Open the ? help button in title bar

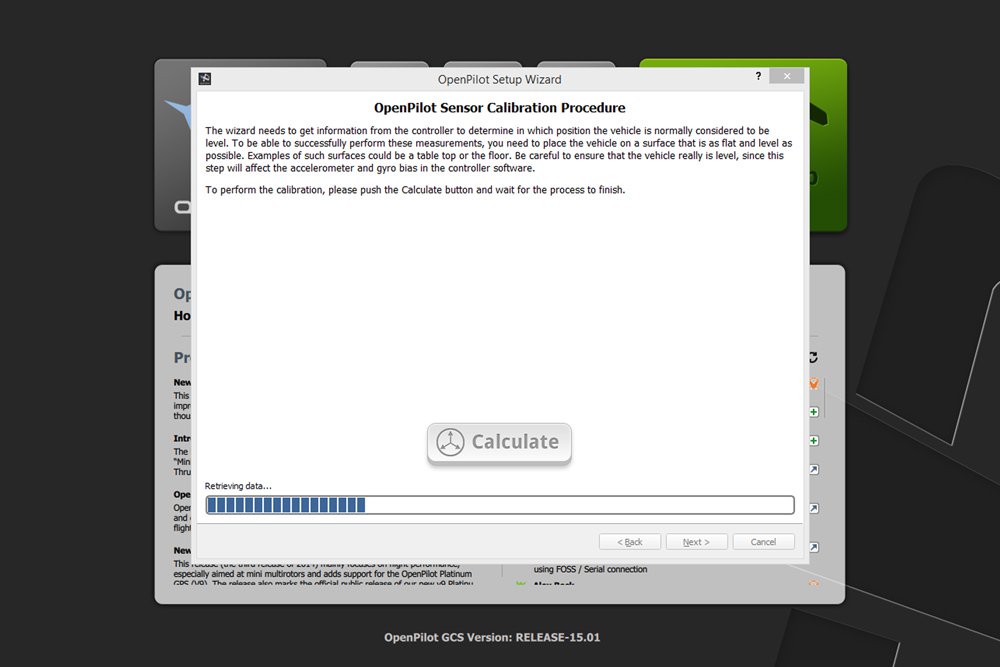coord(758,77)
